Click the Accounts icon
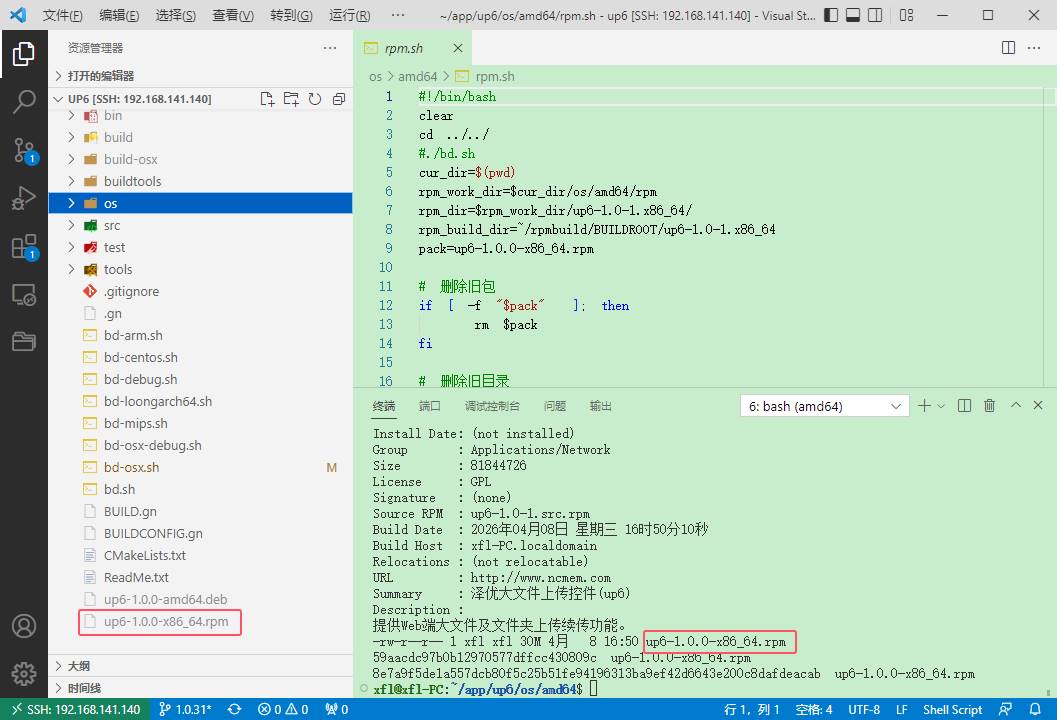The image size is (1057, 720). (x=24, y=626)
